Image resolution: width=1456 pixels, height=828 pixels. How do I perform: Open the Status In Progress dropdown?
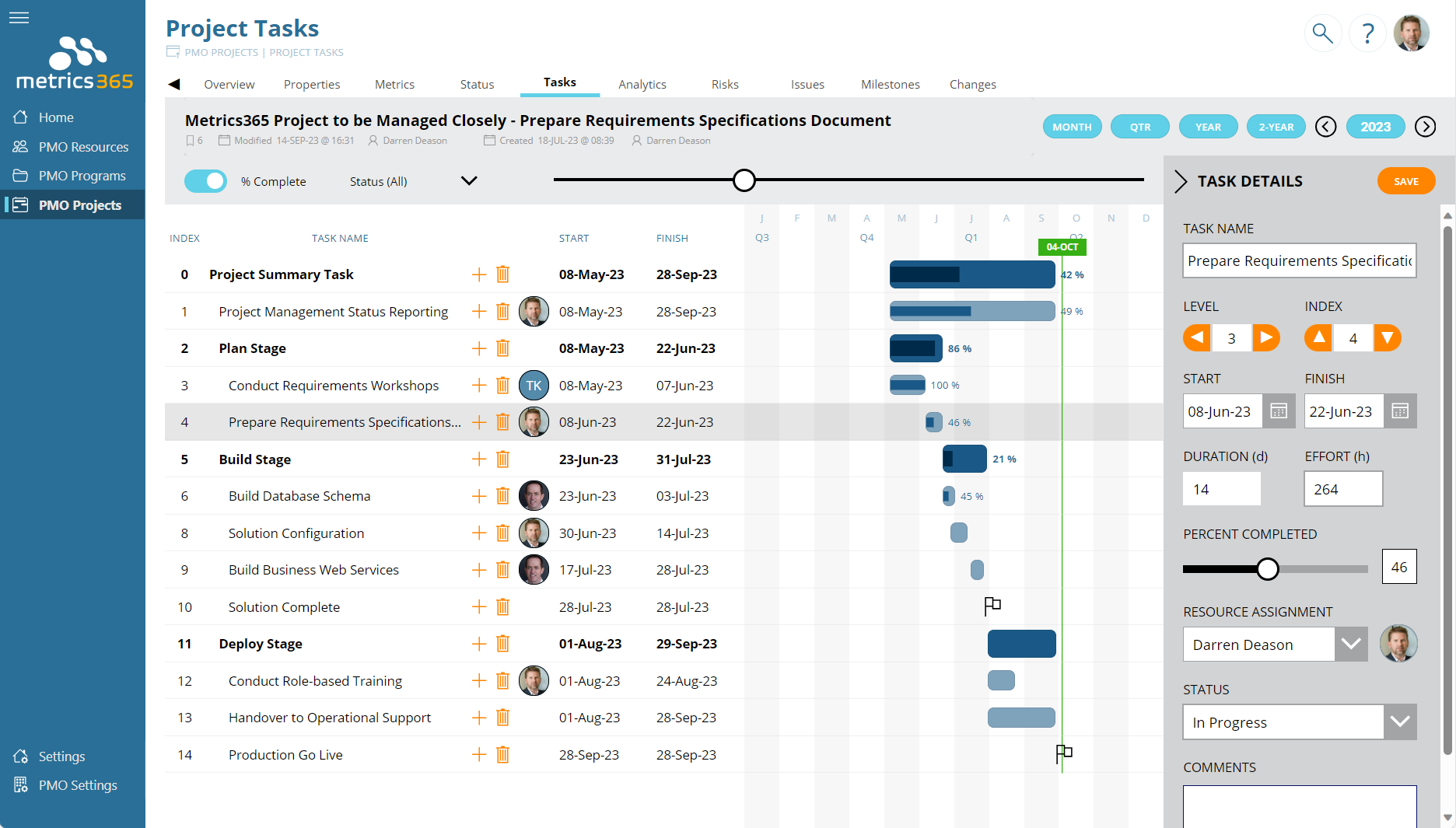click(x=1400, y=722)
